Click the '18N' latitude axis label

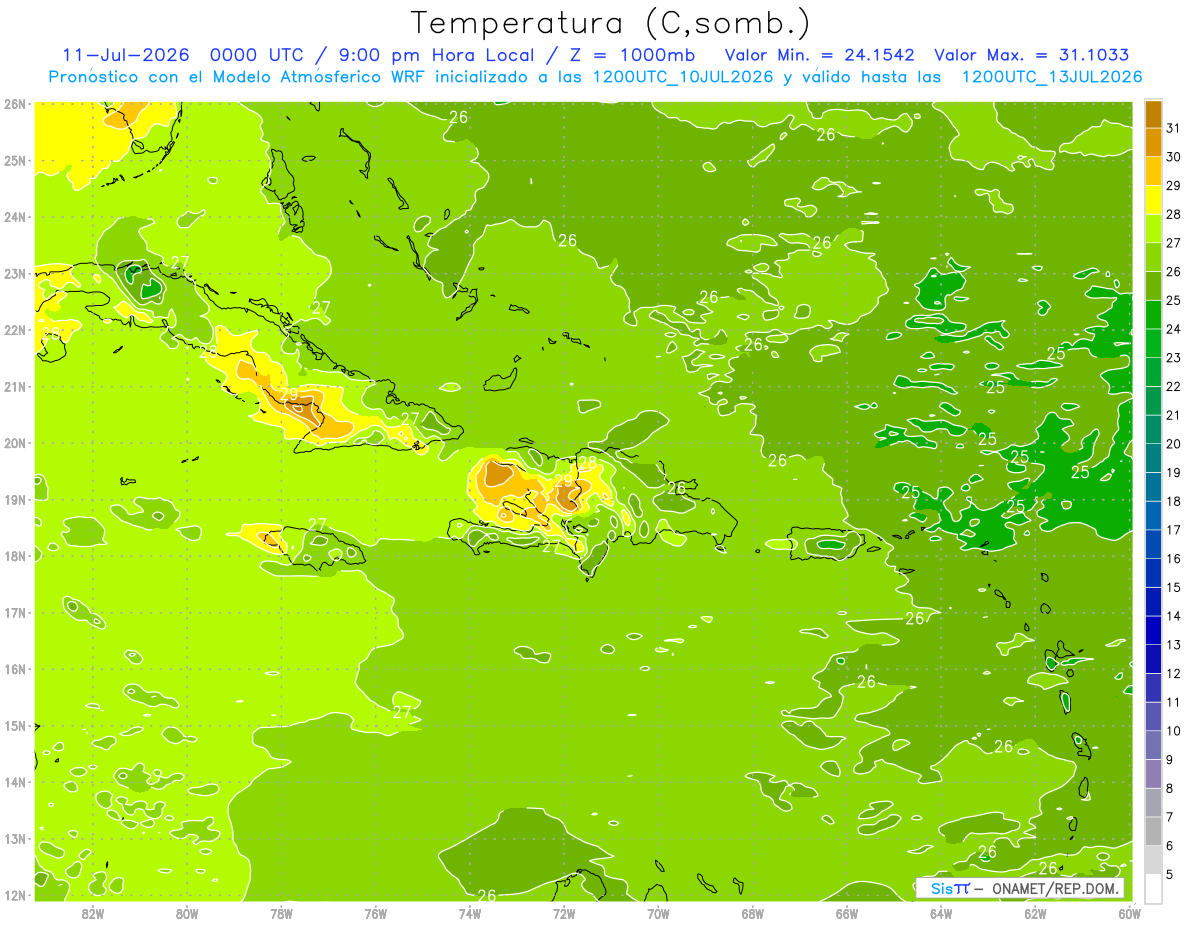coord(15,556)
